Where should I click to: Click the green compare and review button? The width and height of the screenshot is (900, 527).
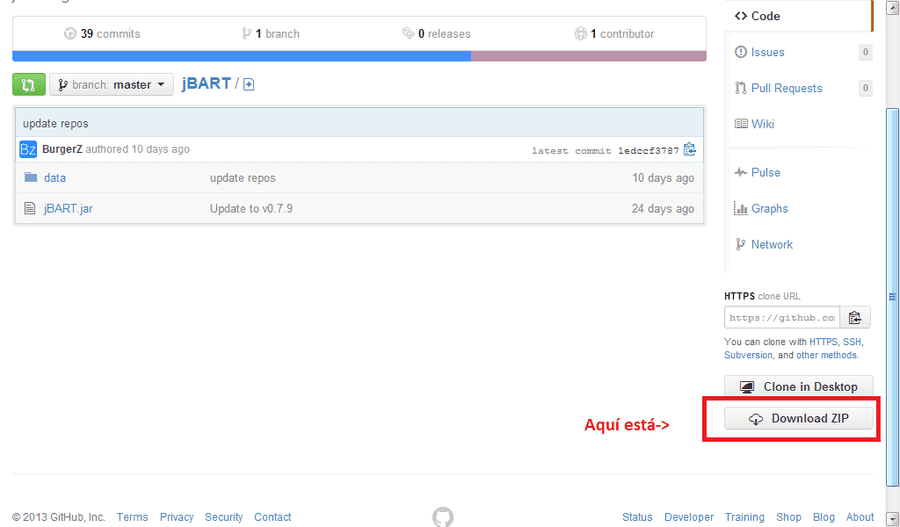point(29,84)
